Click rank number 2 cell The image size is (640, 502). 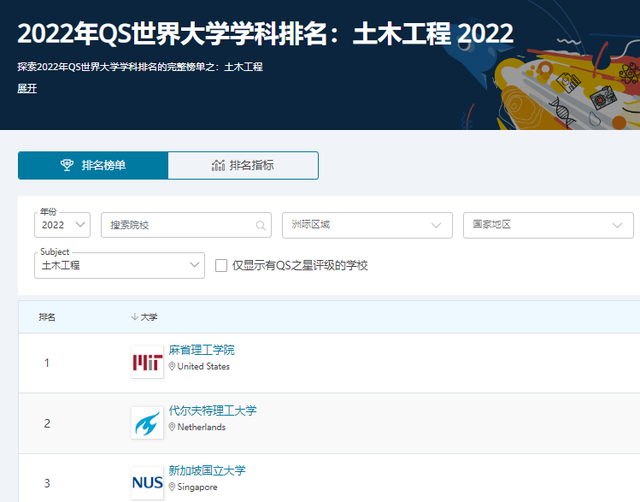pyautogui.click(x=47, y=423)
